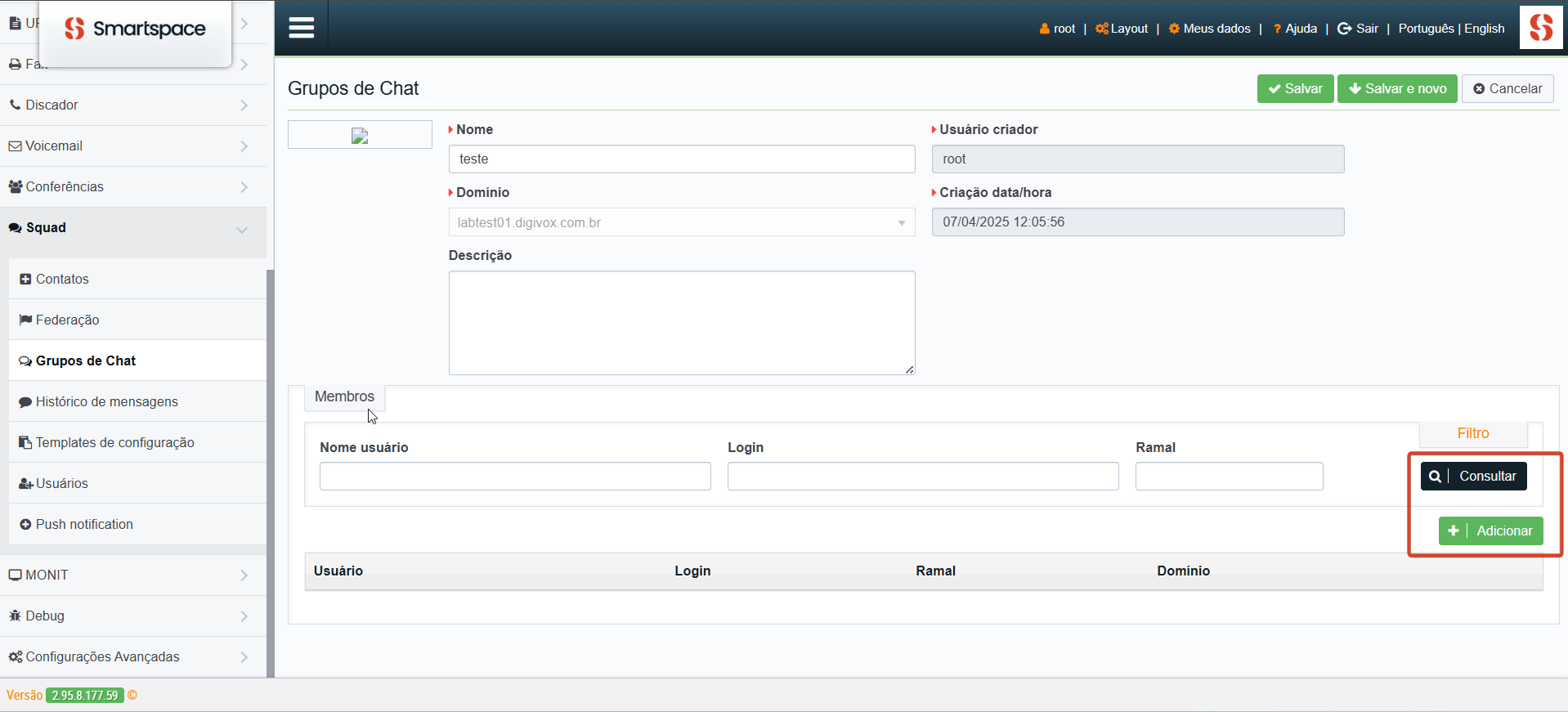Open Push notification menu item
1568x712 pixels.
click(x=137, y=524)
